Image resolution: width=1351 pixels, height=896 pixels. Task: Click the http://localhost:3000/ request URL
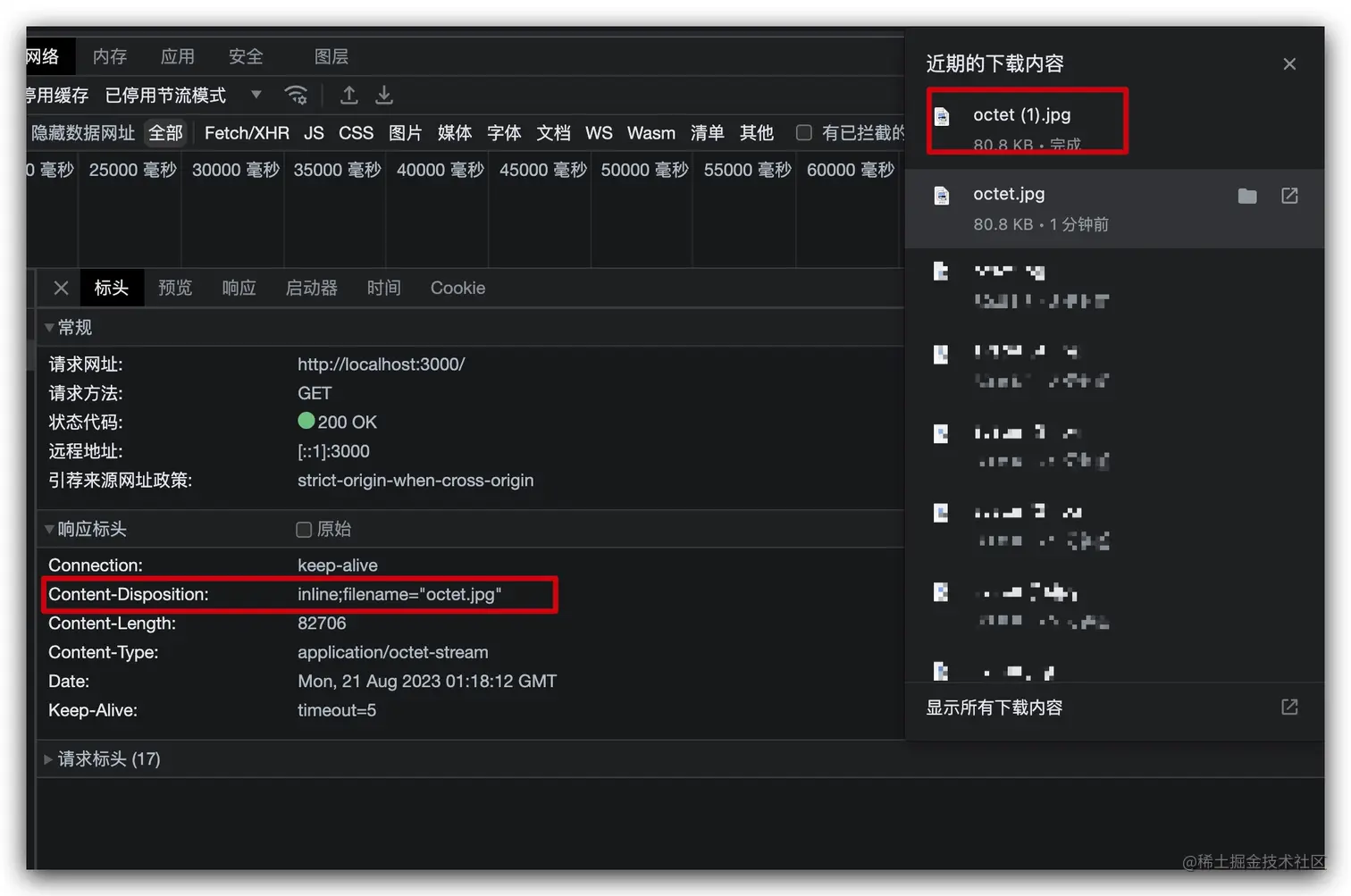coord(382,364)
